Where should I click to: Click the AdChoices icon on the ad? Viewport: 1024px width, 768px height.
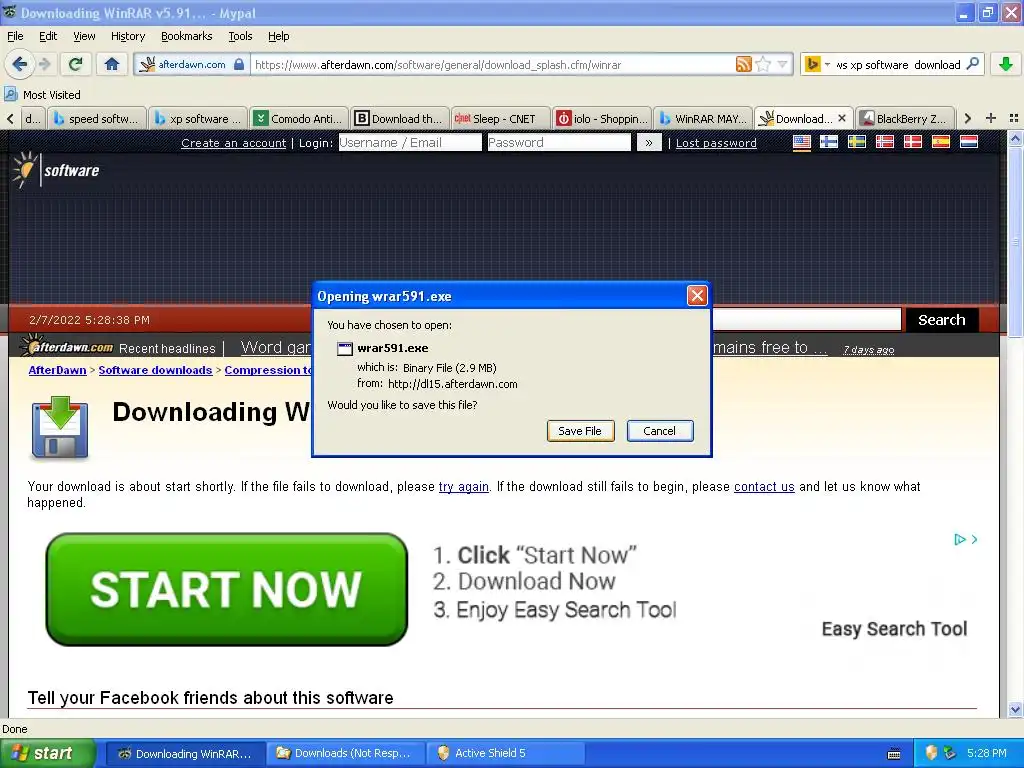(x=959, y=539)
